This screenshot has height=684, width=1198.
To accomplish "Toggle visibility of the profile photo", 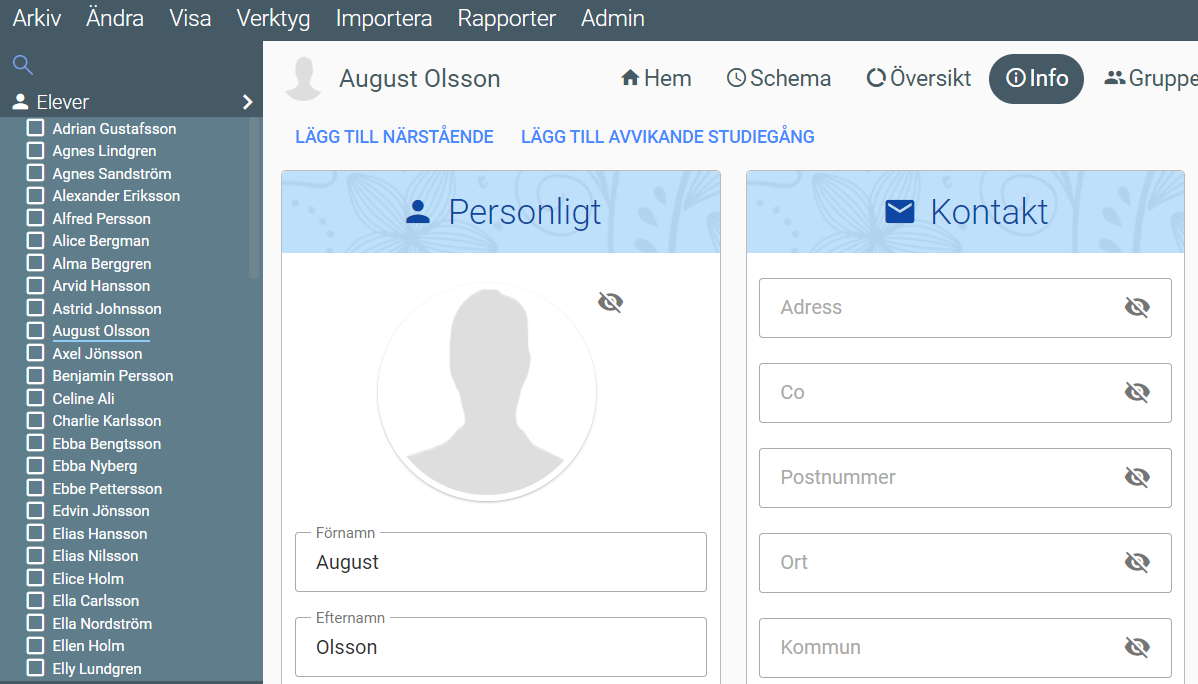I will click(x=610, y=302).
